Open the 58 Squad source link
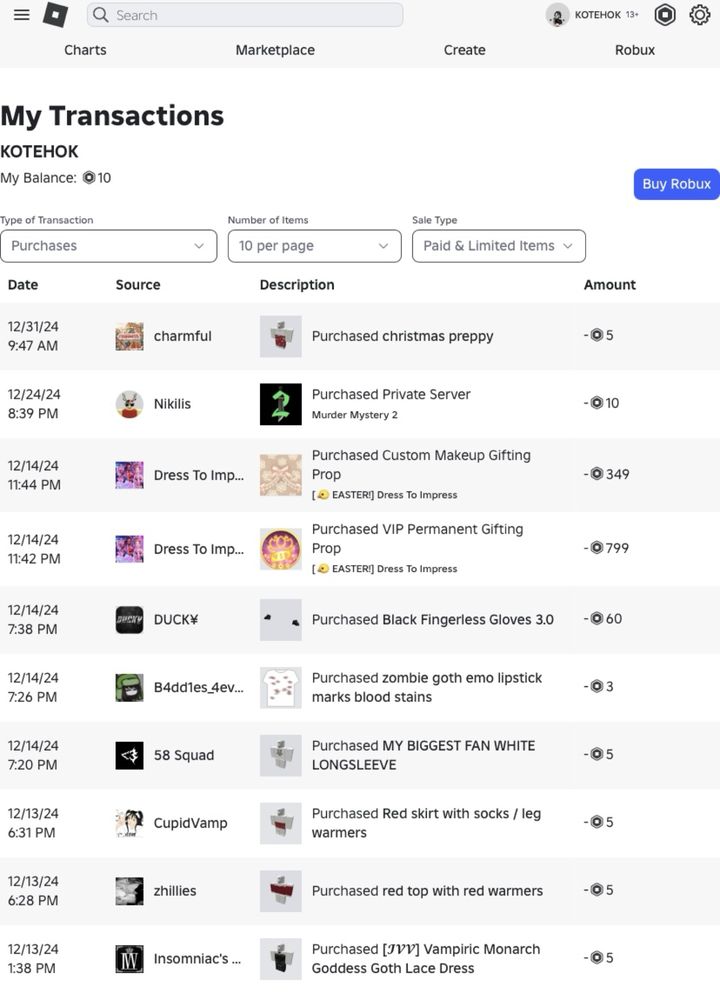 (184, 755)
